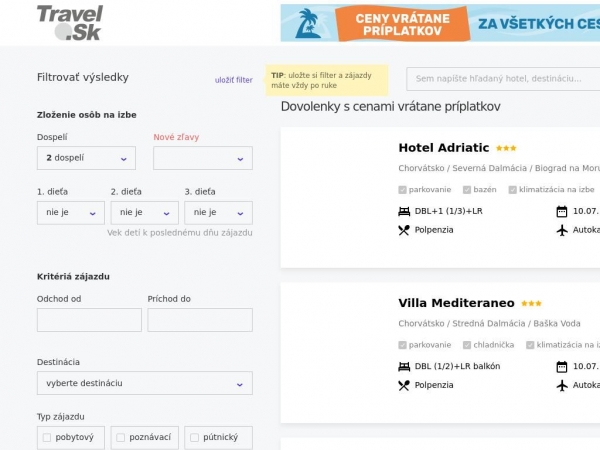Open the Hotel Adriatic title link
The image size is (600, 450).
point(444,148)
